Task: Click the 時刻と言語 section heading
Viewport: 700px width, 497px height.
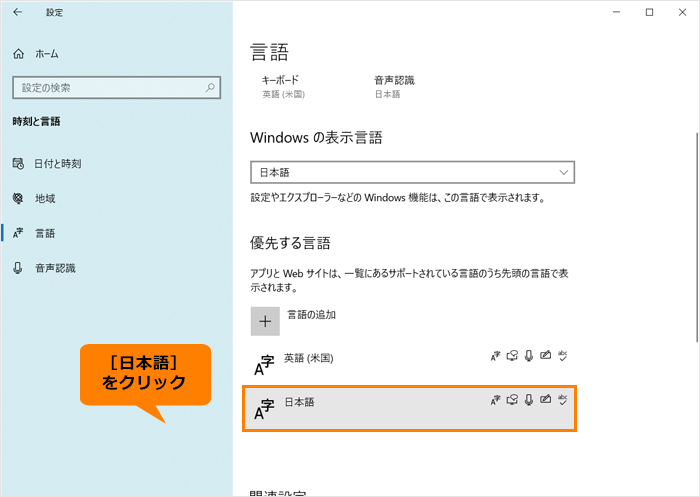Action: [x=36, y=121]
